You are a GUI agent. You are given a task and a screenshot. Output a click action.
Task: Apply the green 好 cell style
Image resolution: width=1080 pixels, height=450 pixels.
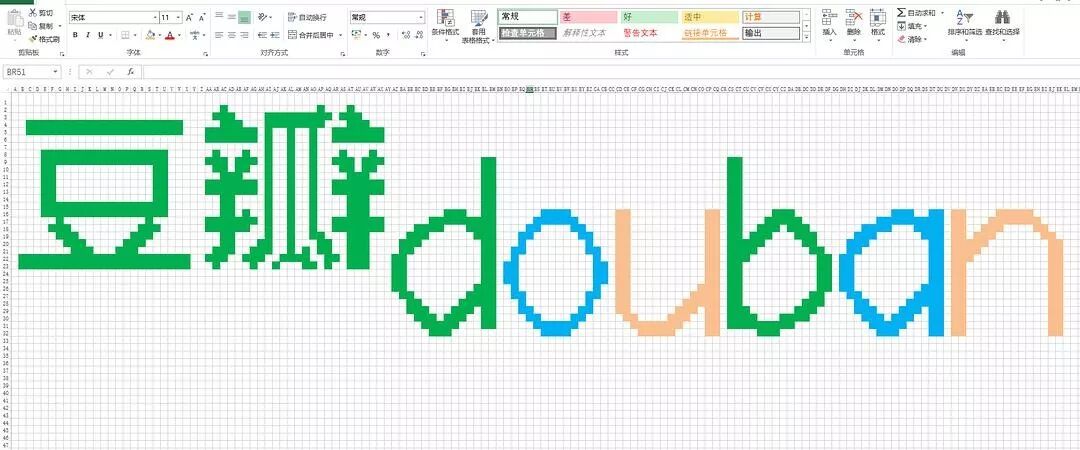pyautogui.click(x=650, y=17)
